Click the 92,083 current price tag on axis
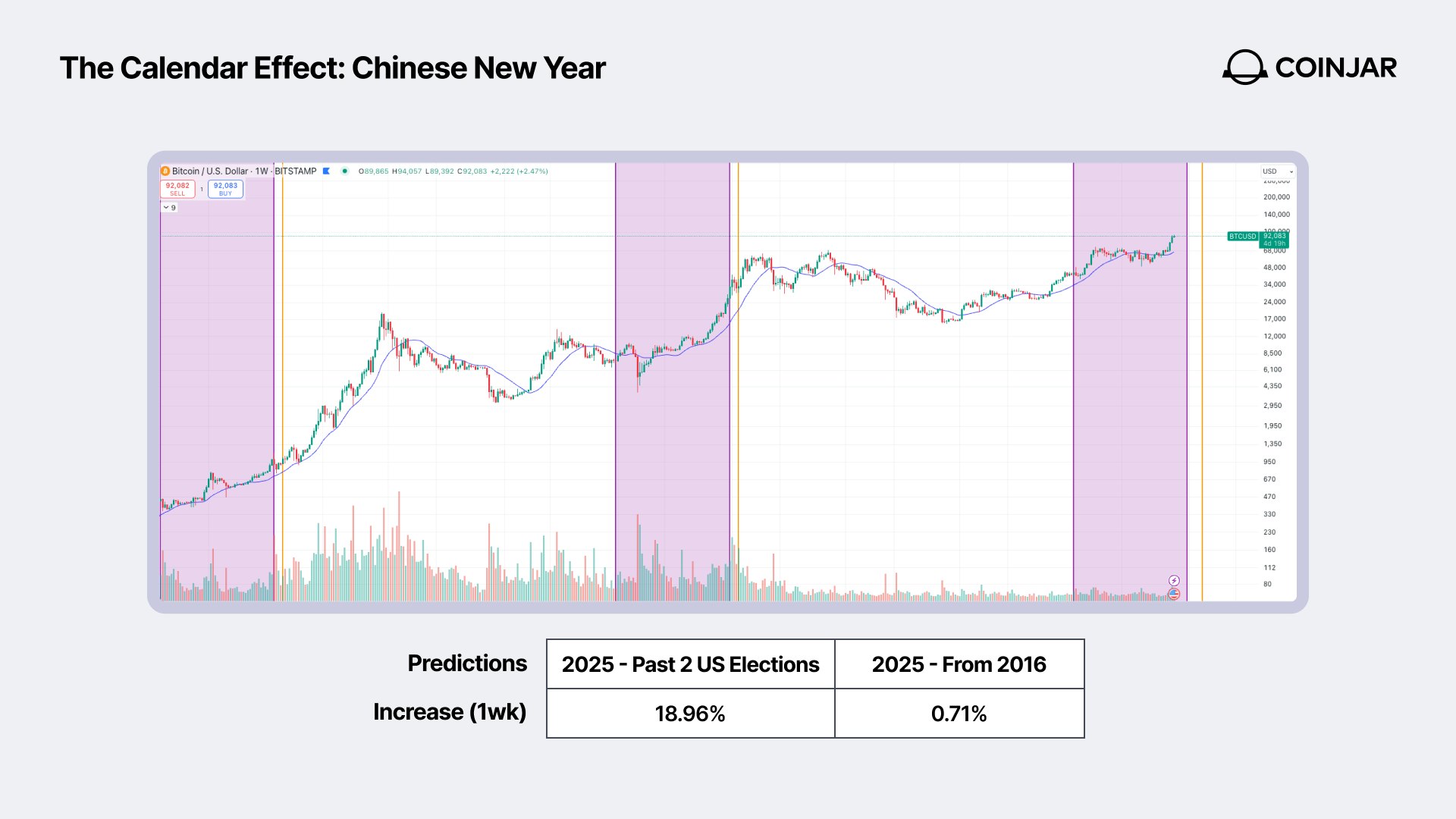1456x819 pixels. point(1275,240)
